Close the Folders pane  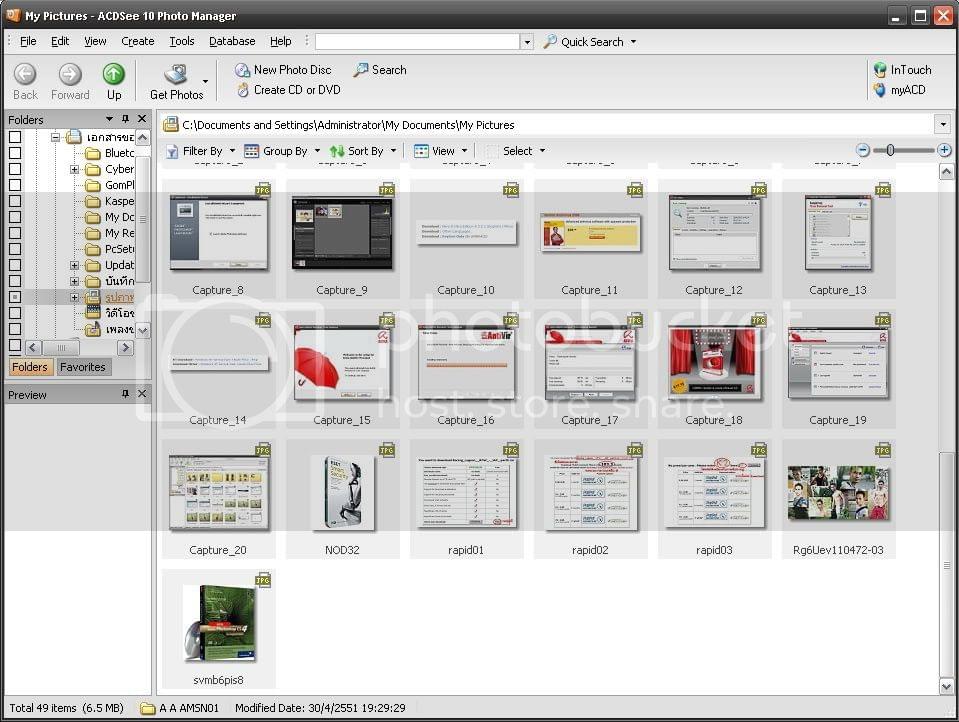click(x=142, y=119)
